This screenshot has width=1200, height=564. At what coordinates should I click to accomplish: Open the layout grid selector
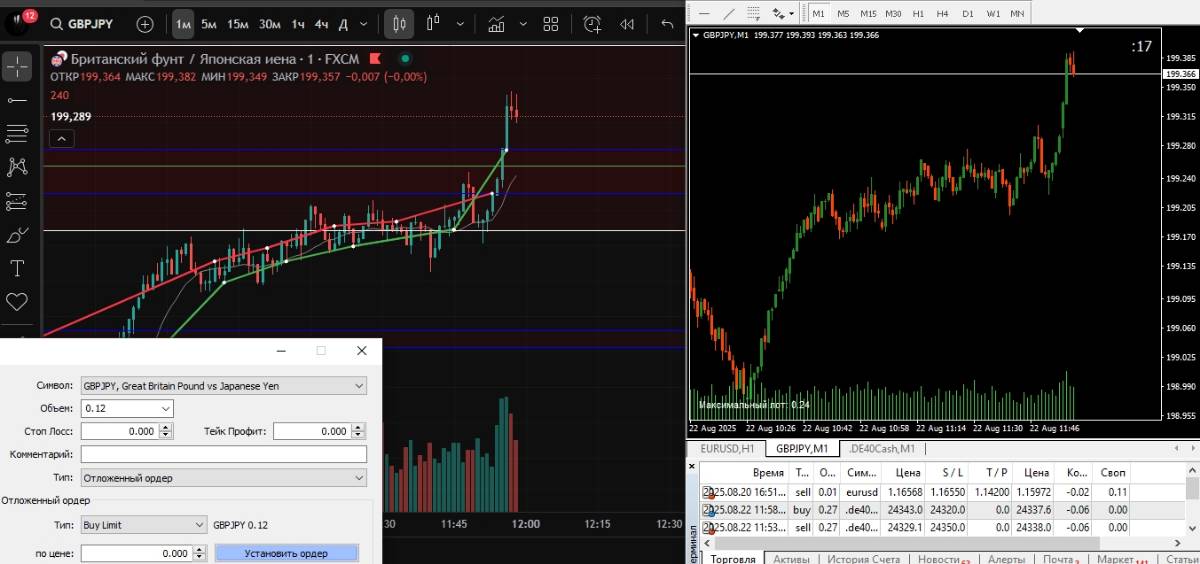550,23
